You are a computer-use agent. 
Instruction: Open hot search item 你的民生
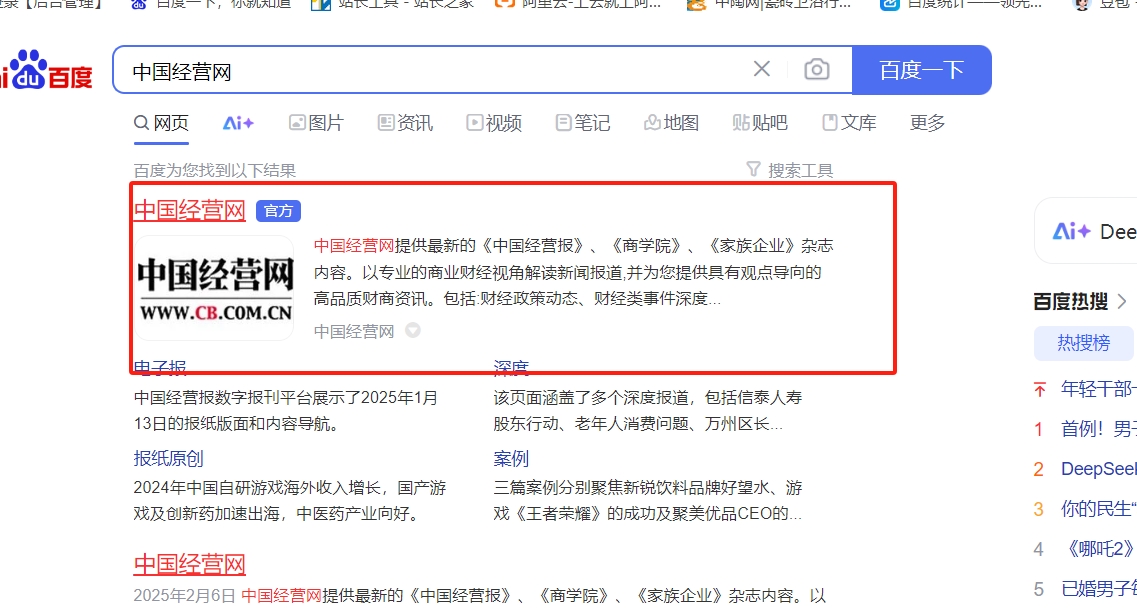pyautogui.click(x=1099, y=509)
